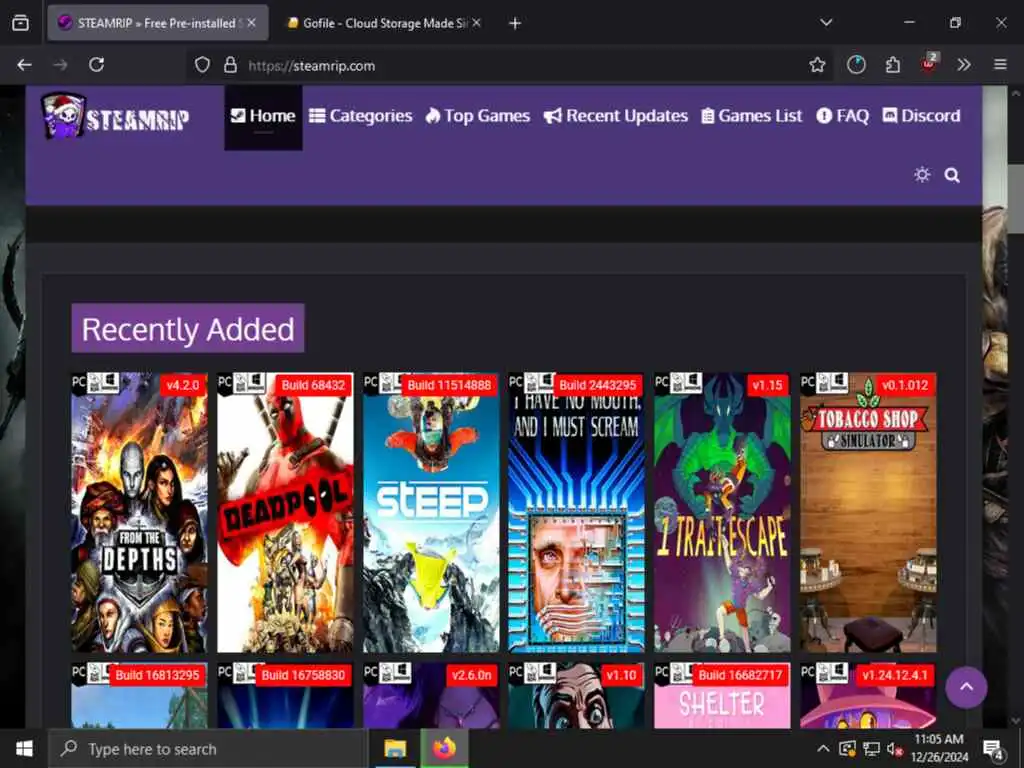Open the Categories menu
Image resolution: width=1024 pixels, height=768 pixels.
360,116
